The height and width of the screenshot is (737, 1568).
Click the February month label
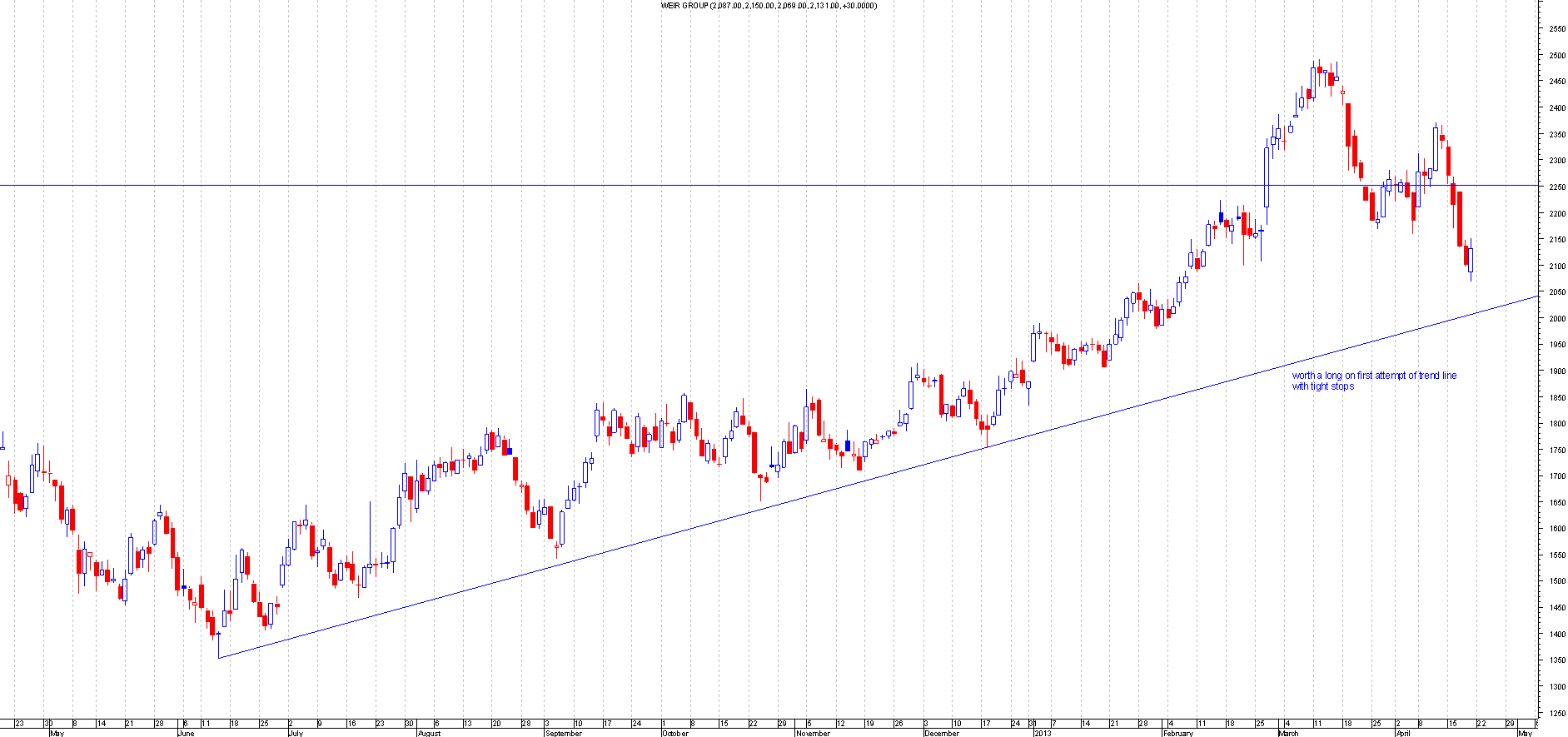pos(1177,733)
